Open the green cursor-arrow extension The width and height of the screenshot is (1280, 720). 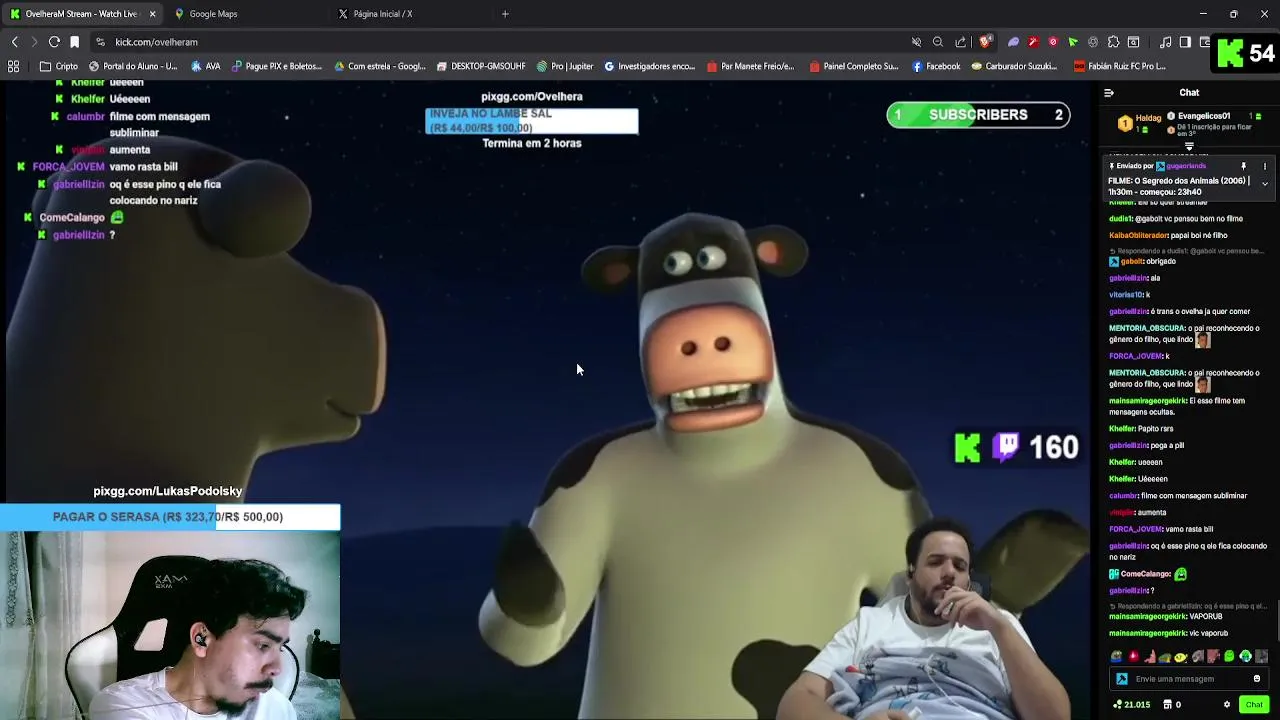pos(1073,42)
